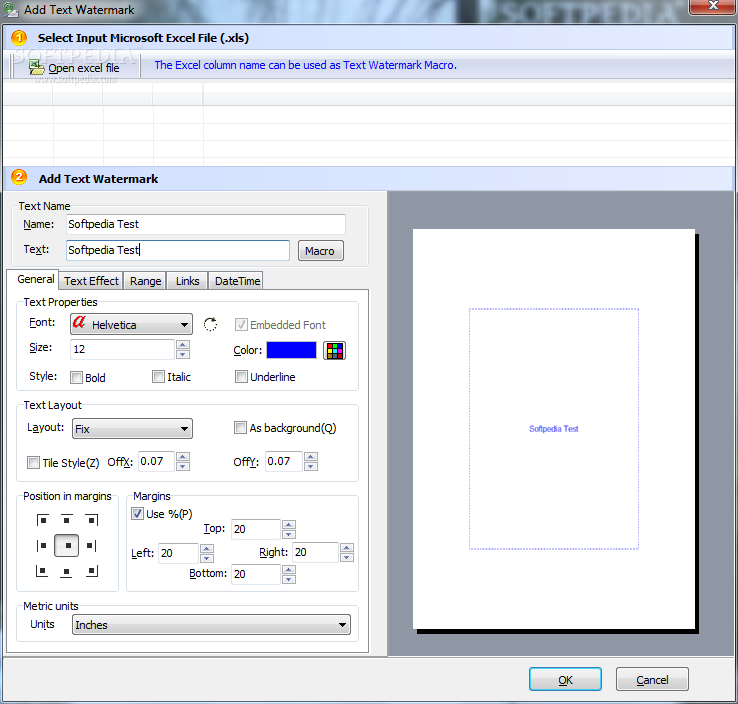This screenshot has width=738, height=704.
Task: Increase Right margin with up arrow
Action: point(347,547)
